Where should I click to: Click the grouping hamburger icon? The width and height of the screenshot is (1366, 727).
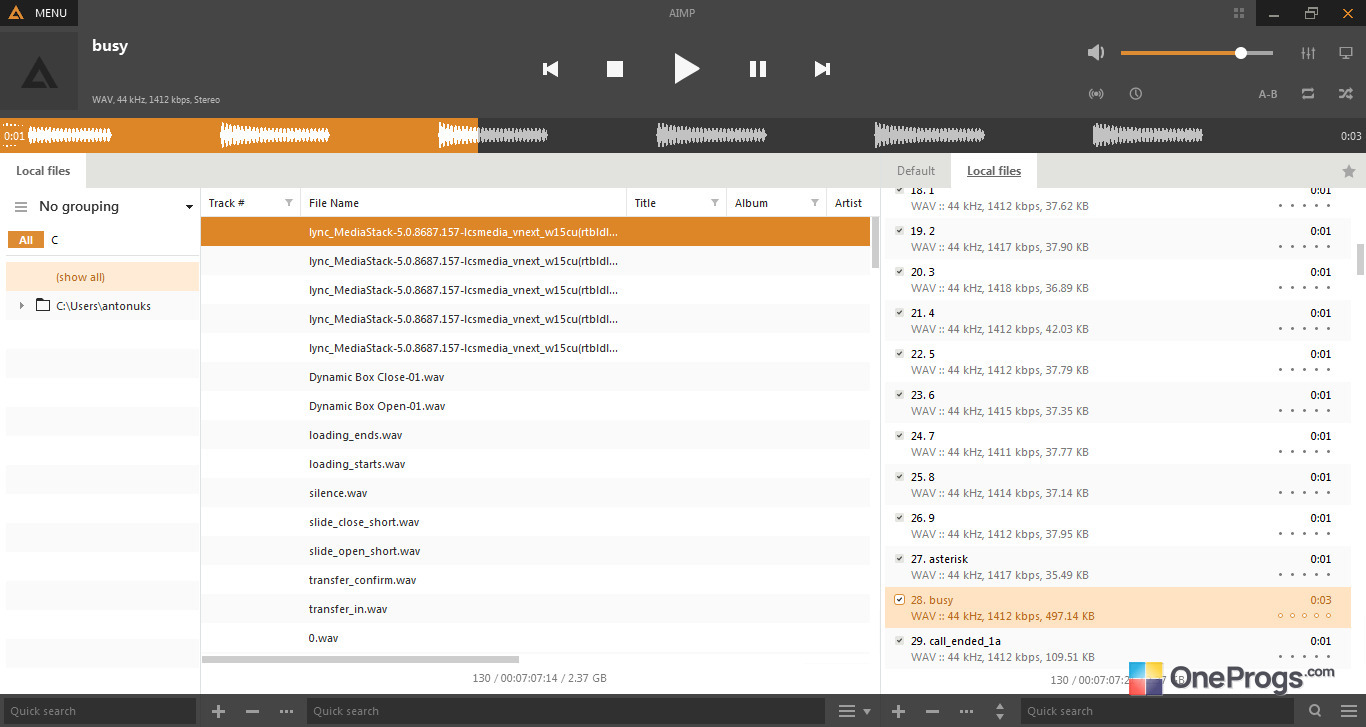click(x=21, y=207)
